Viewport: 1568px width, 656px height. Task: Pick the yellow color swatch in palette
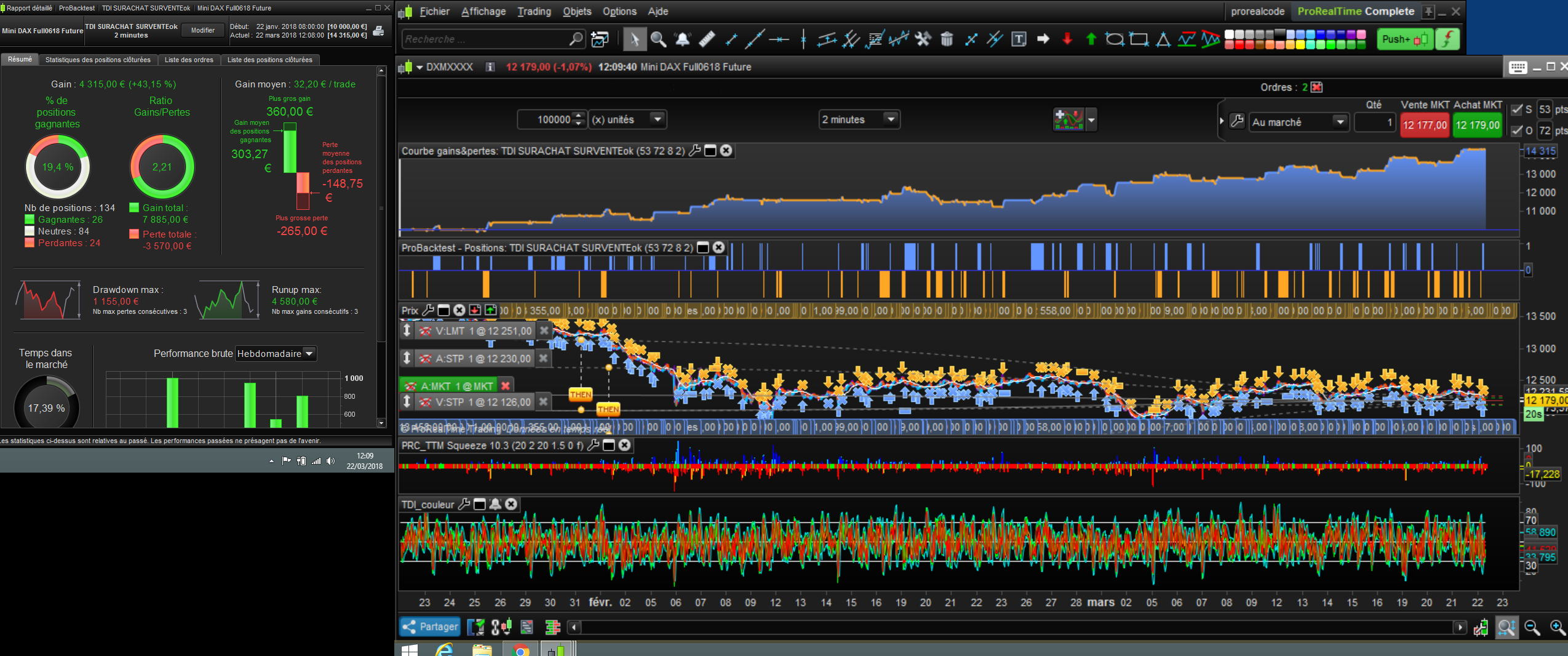(x=1300, y=45)
